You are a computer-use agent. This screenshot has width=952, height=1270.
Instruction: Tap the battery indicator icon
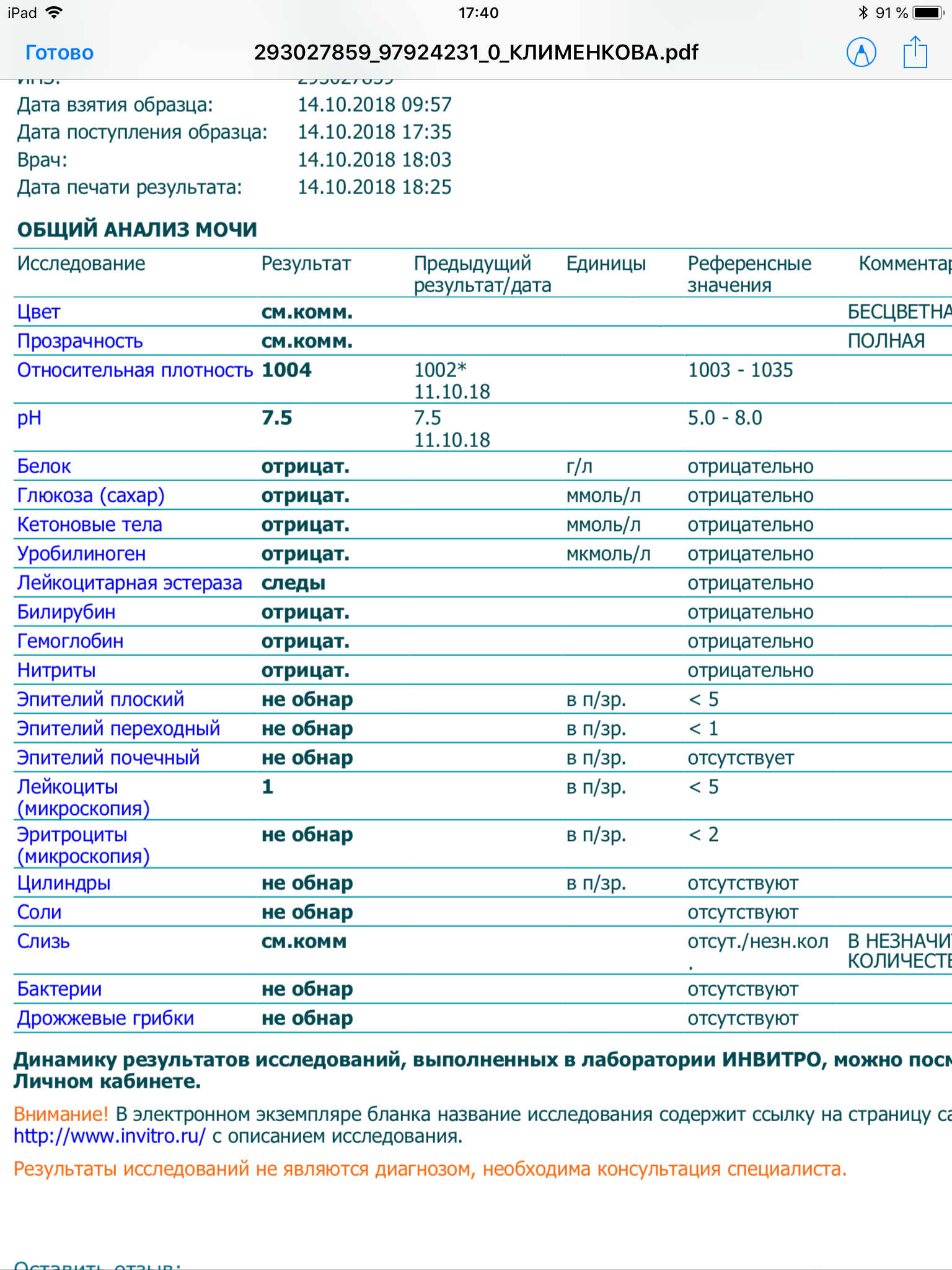928,12
